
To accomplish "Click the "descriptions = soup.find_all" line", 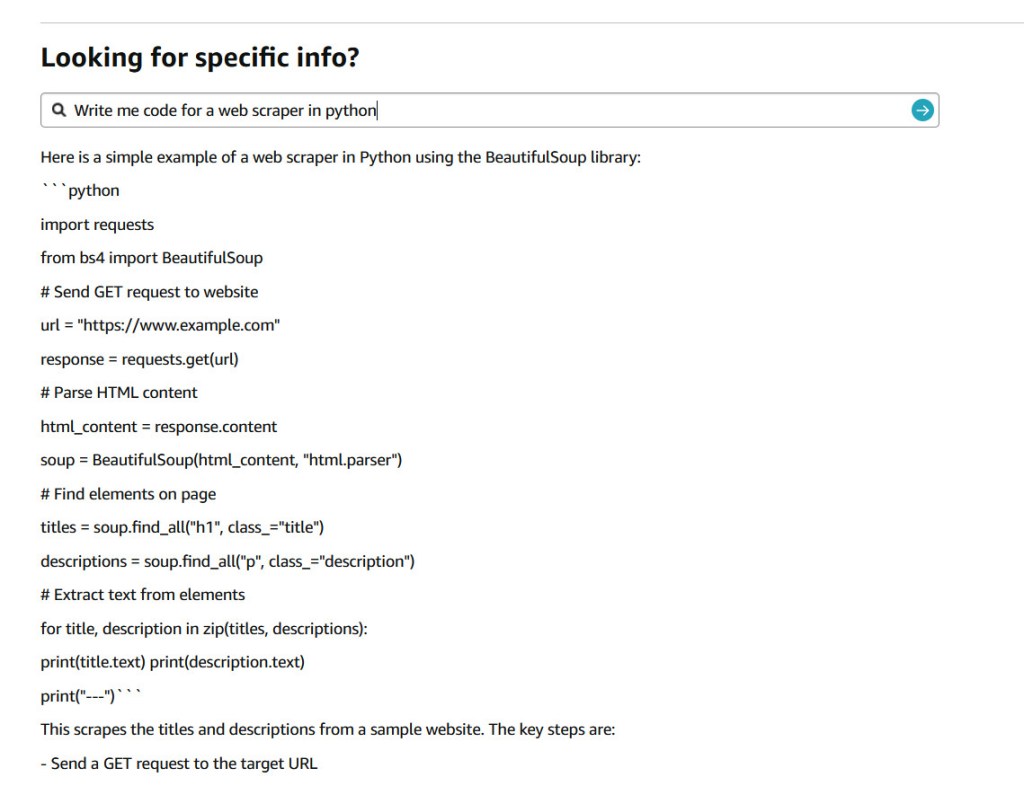I will 227,561.
